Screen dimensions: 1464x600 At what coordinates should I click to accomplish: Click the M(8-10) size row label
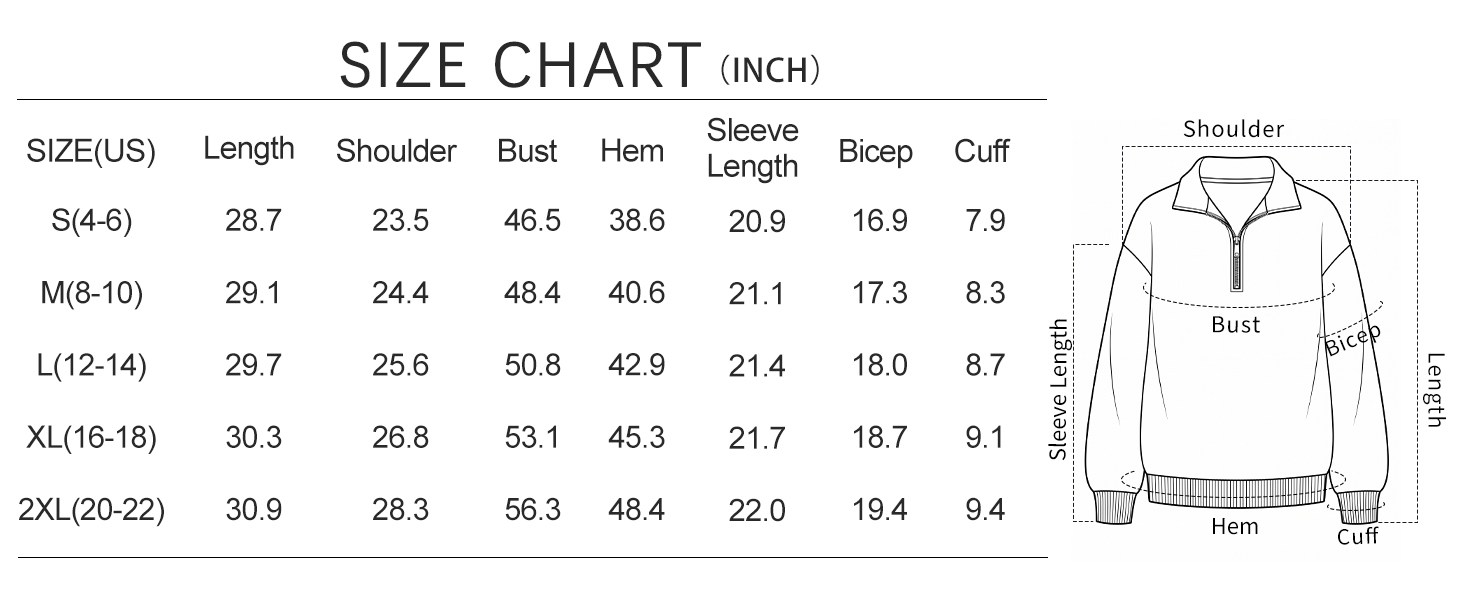91,293
